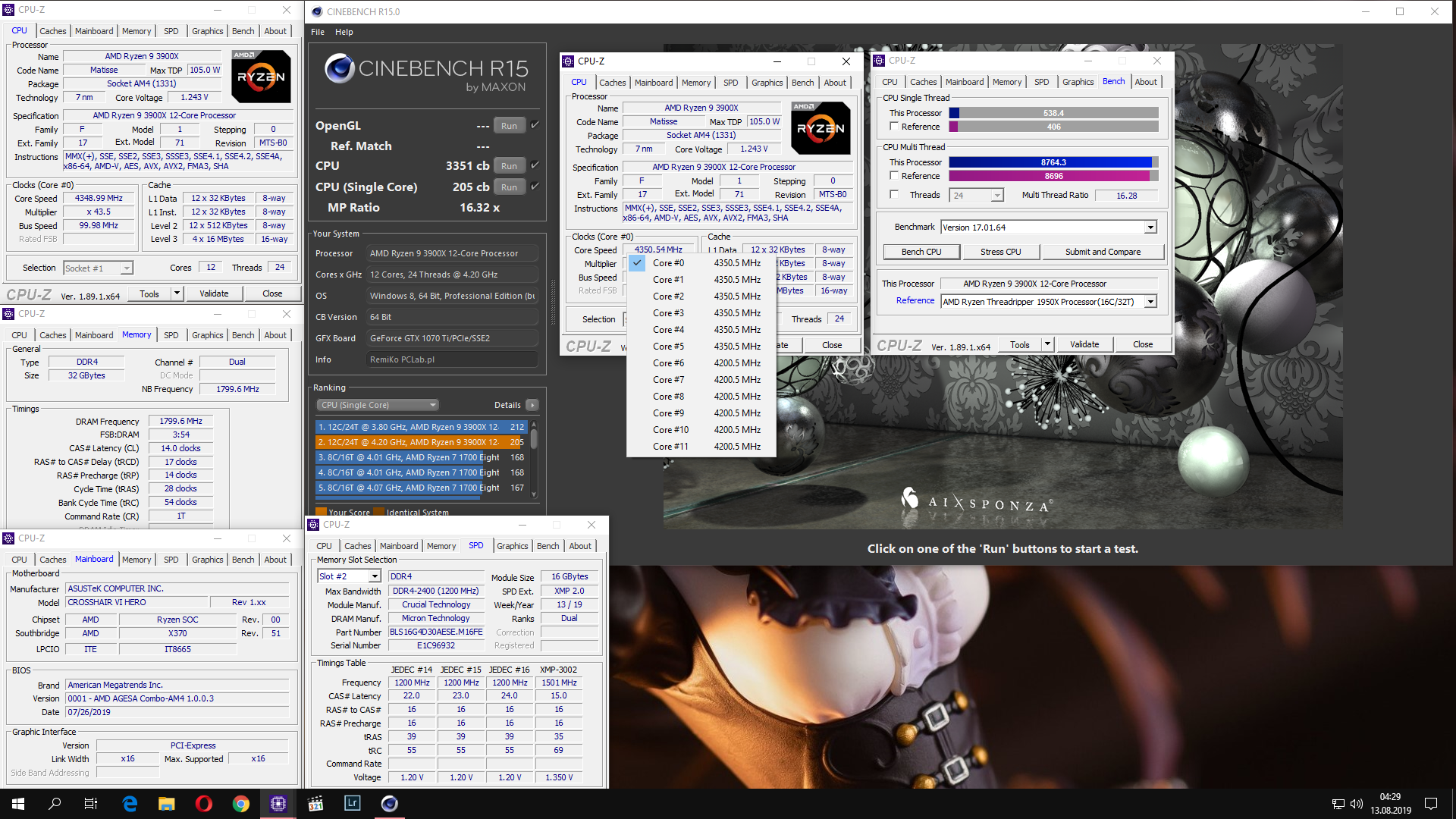The image size is (1456, 819).
Task: Open the network status tray icon
Action: 1338,804
